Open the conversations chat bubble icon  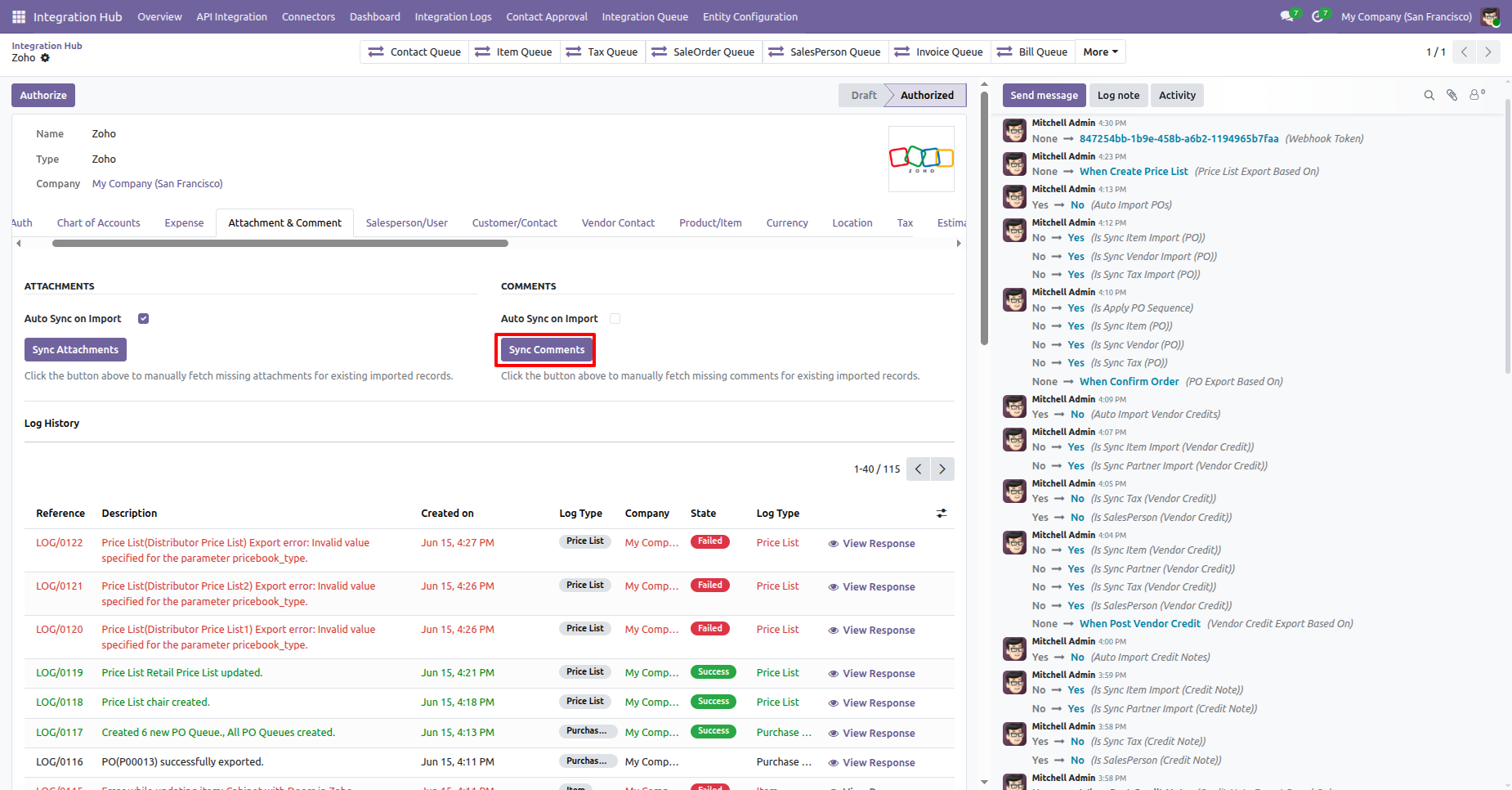point(1289,16)
